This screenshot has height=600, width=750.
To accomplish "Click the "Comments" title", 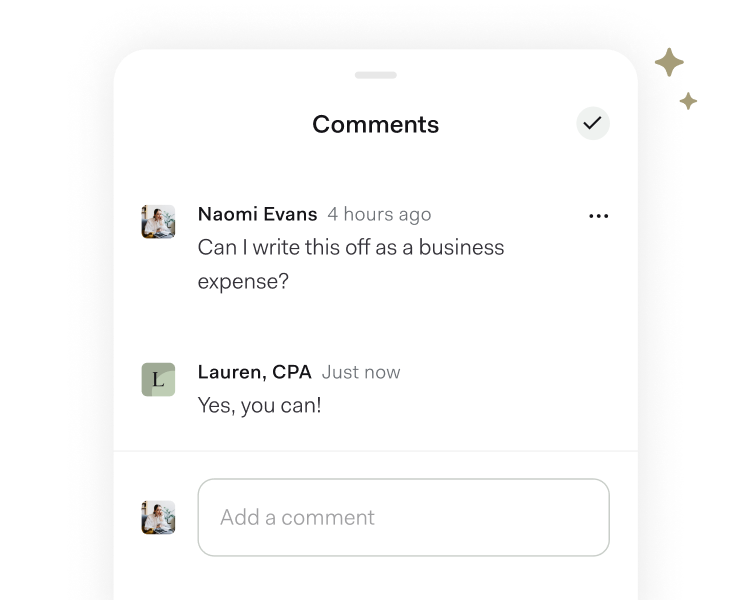I will (375, 124).
